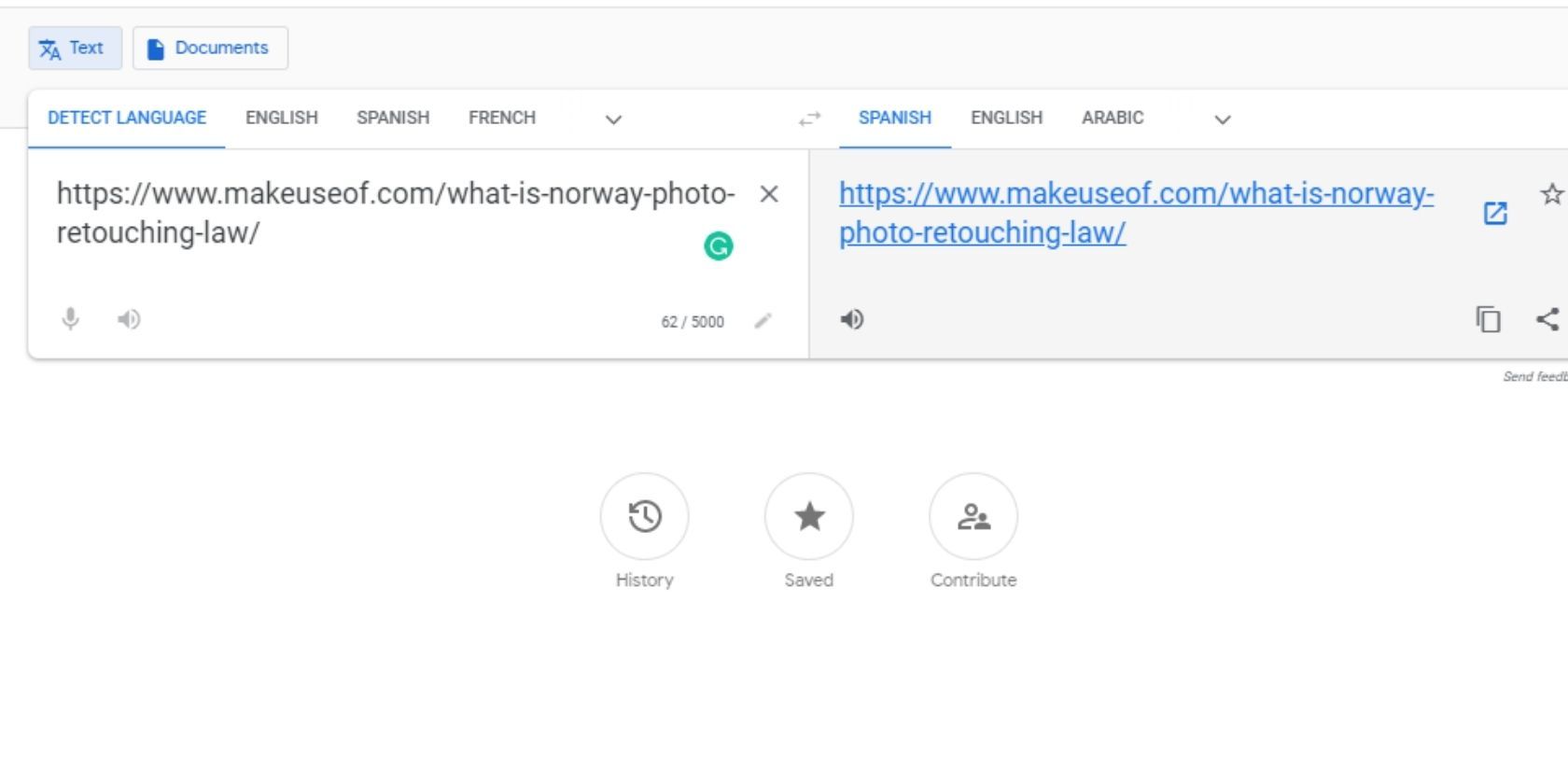The width and height of the screenshot is (1568, 784).
Task: Select Arabic as target language
Action: pyautogui.click(x=1113, y=118)
